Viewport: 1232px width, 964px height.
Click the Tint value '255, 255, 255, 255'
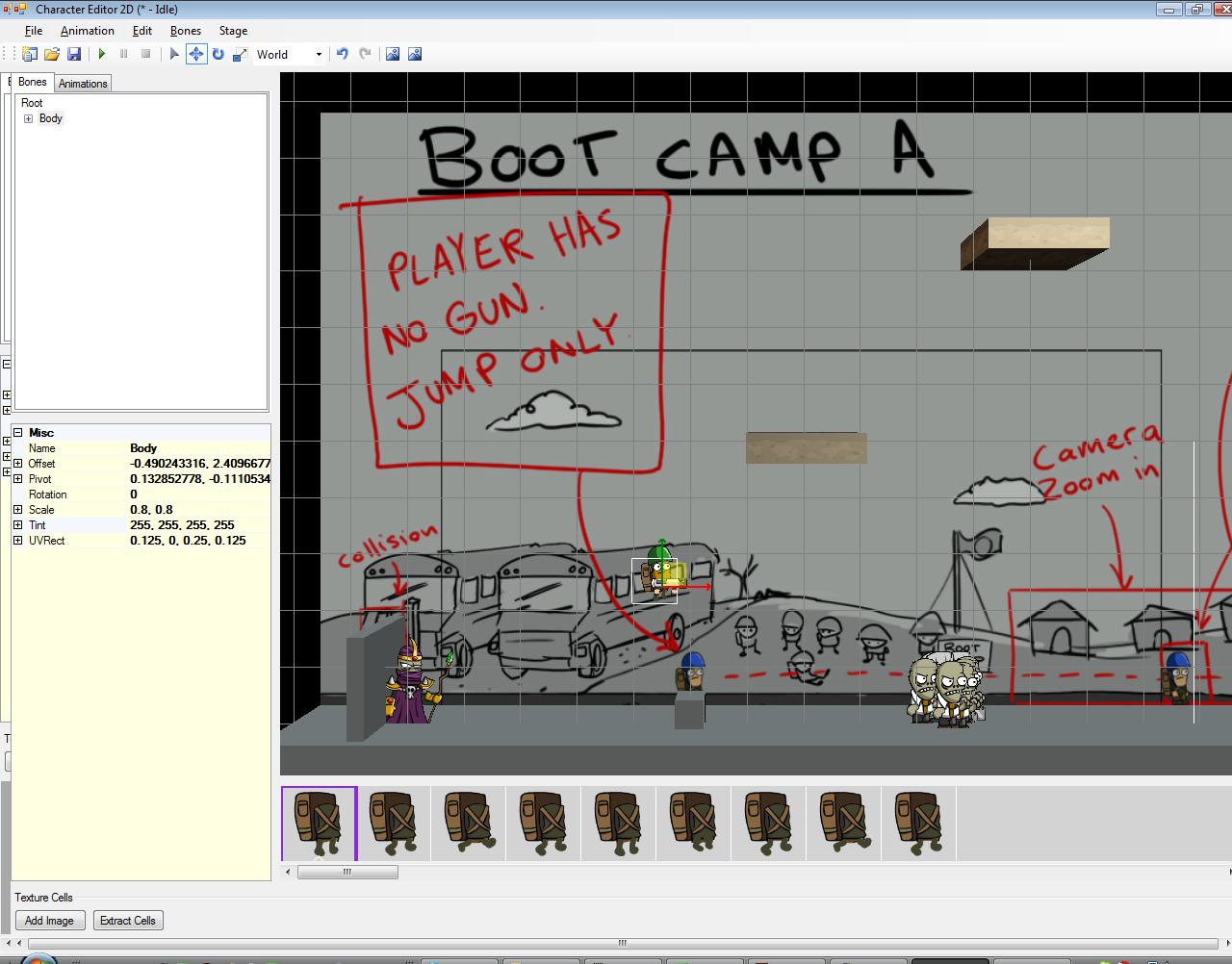tap(199, 525)
